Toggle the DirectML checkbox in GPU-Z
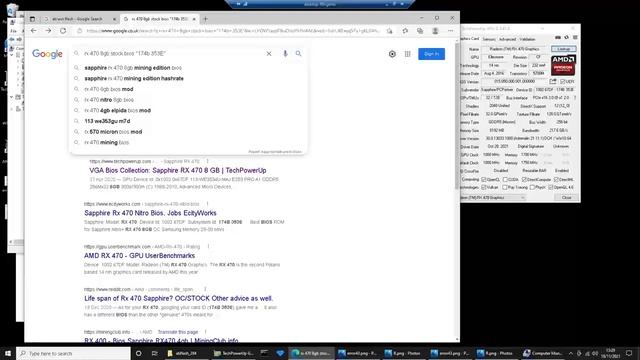 click(556, 179)
